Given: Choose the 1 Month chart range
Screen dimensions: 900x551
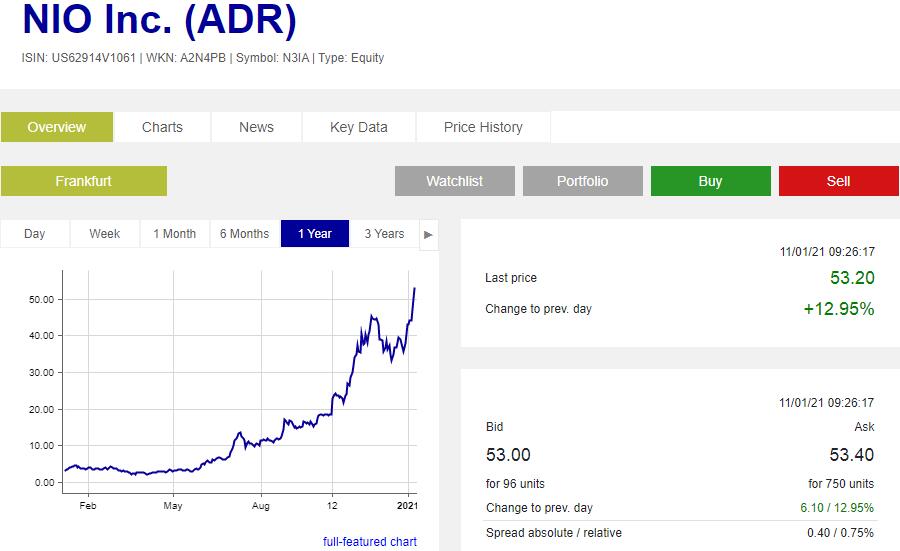Looking at the screenshot, I should click(174, 234).
